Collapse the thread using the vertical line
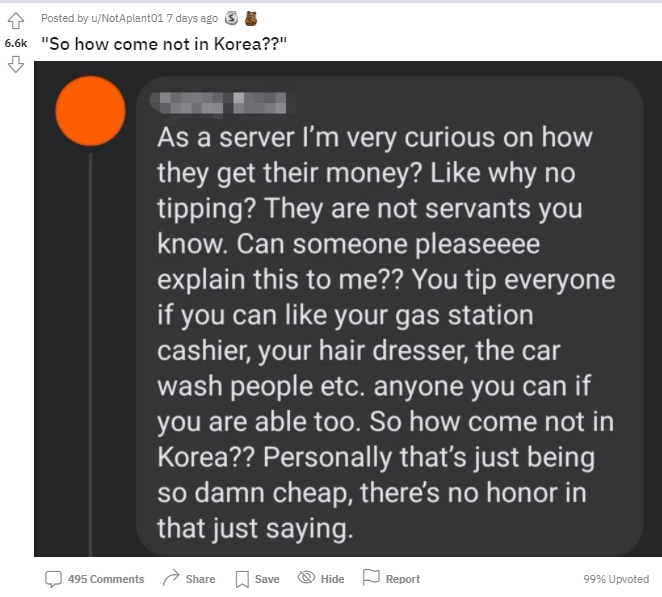662x597 pixels. click(90, 355)
